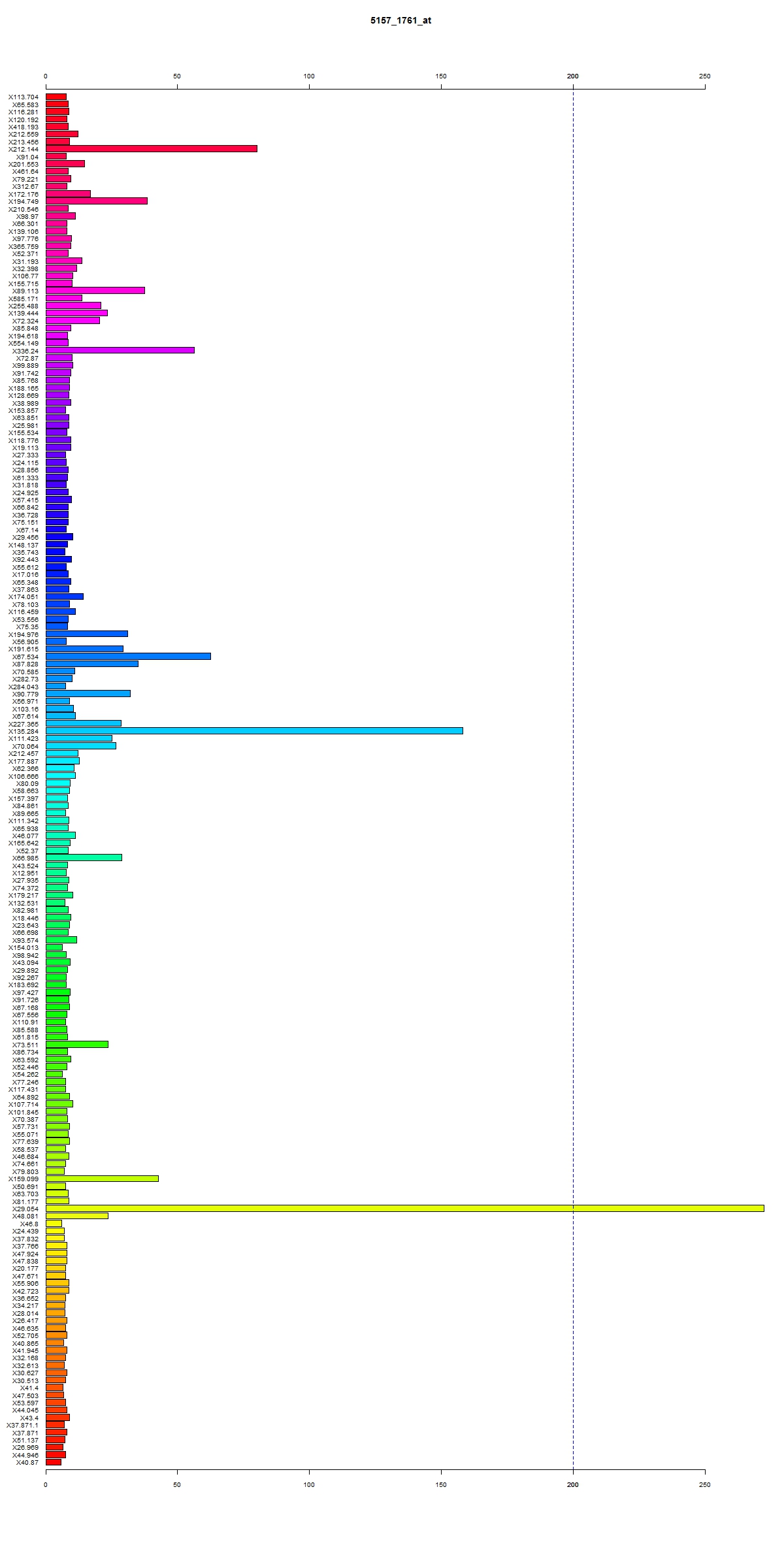Select the row label X554.149
784x1568 pixels.
pos(24,343)
